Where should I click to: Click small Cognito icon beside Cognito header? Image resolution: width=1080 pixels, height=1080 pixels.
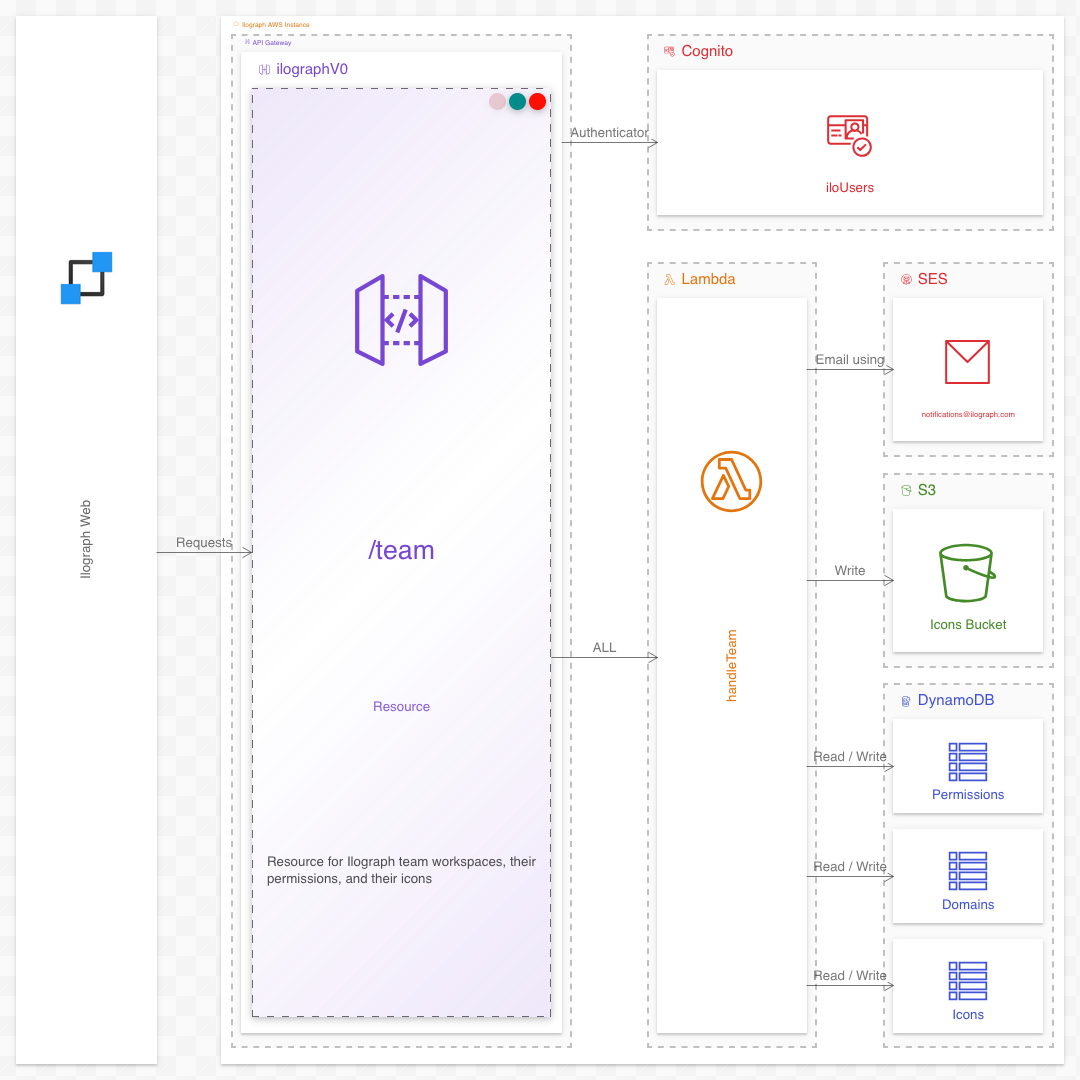click(669, 51)
